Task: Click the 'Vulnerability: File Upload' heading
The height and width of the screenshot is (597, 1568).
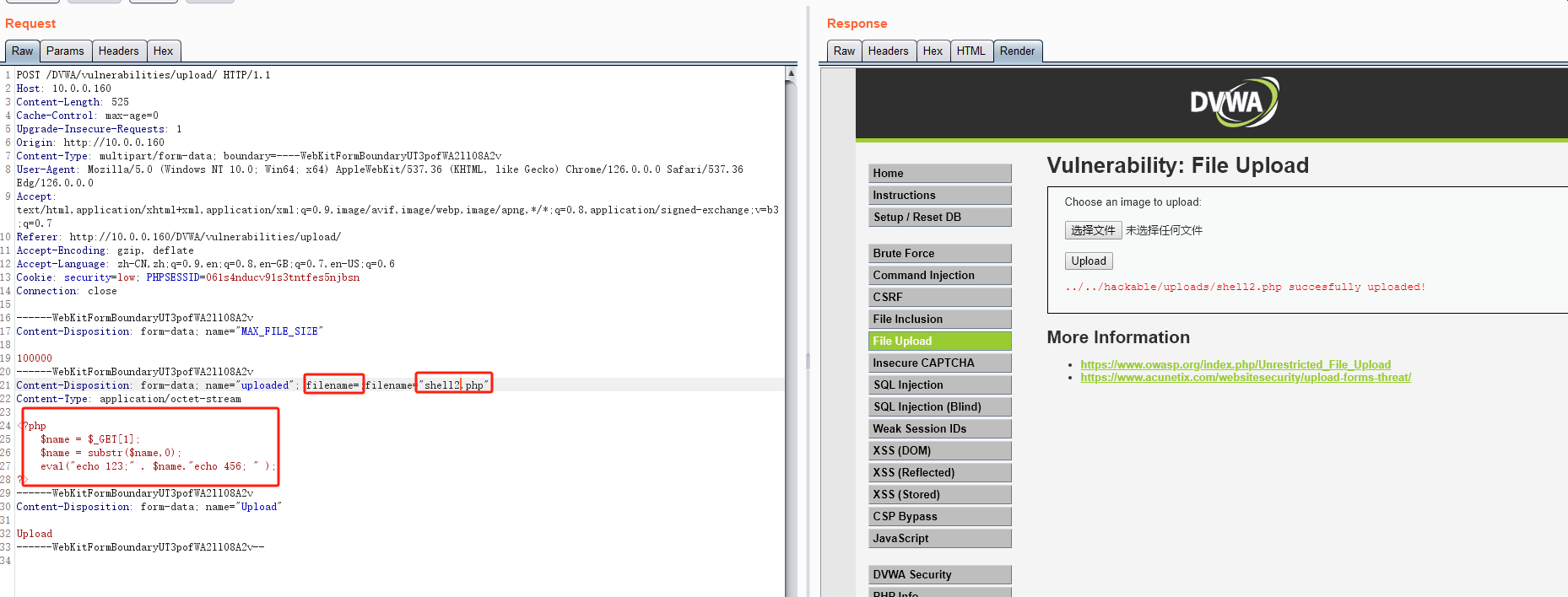Action: (x=1177, y=165)
